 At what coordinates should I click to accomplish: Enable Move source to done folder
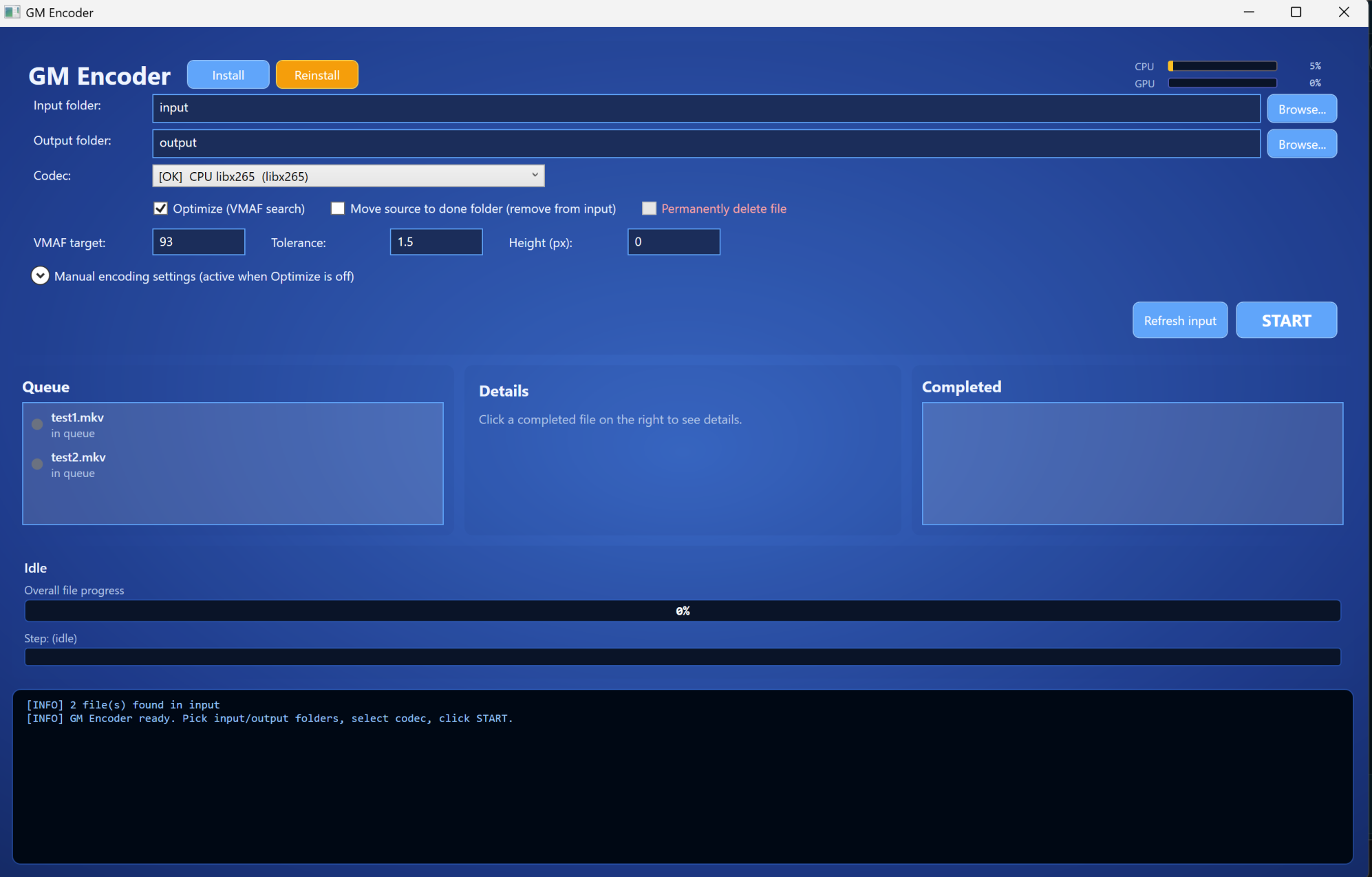(338, 209)
